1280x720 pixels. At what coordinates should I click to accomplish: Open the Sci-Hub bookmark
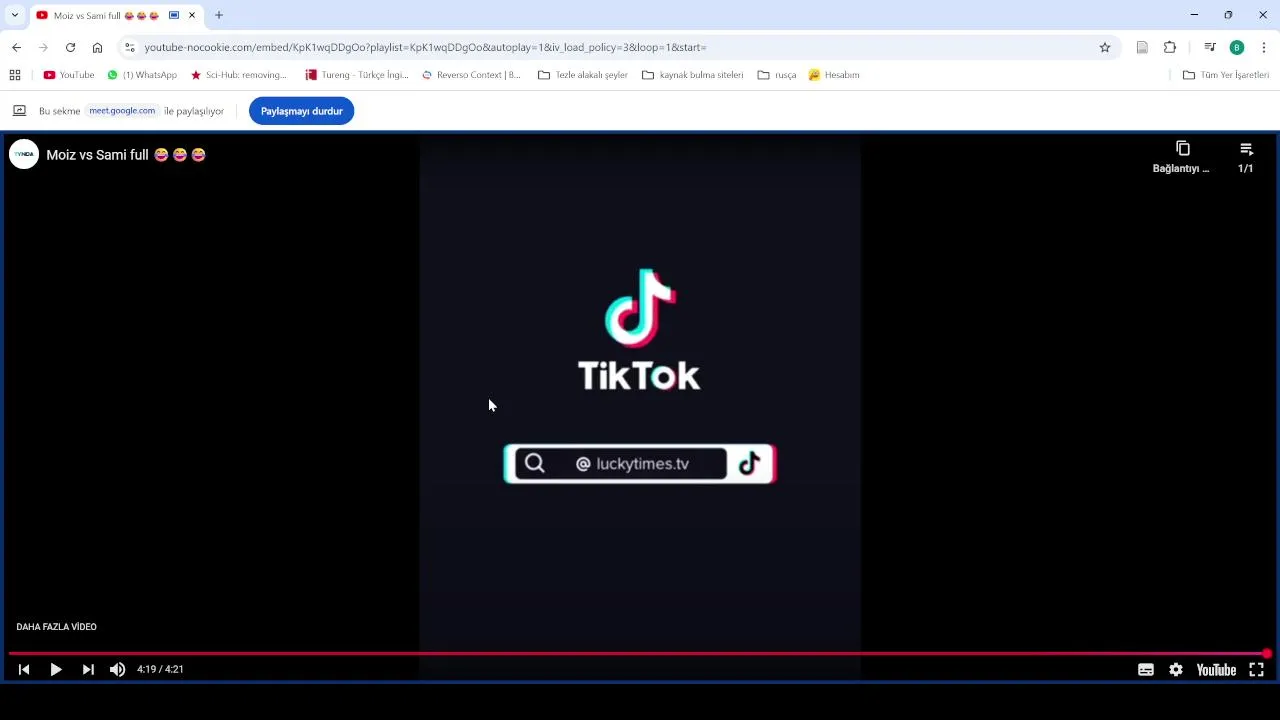pyautogui.click(x=238, y=75)
